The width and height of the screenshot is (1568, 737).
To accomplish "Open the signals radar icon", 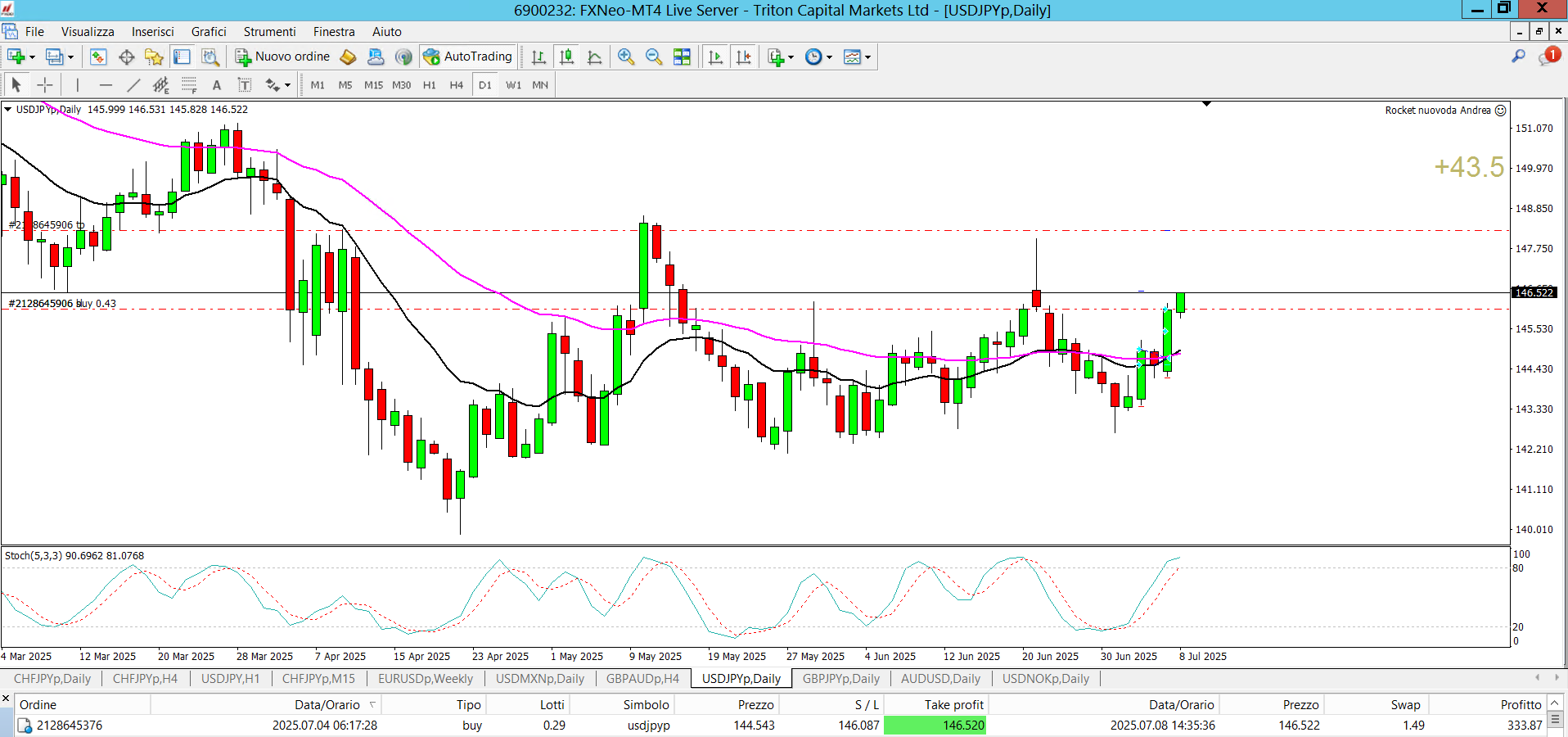I will pos(403,57).
